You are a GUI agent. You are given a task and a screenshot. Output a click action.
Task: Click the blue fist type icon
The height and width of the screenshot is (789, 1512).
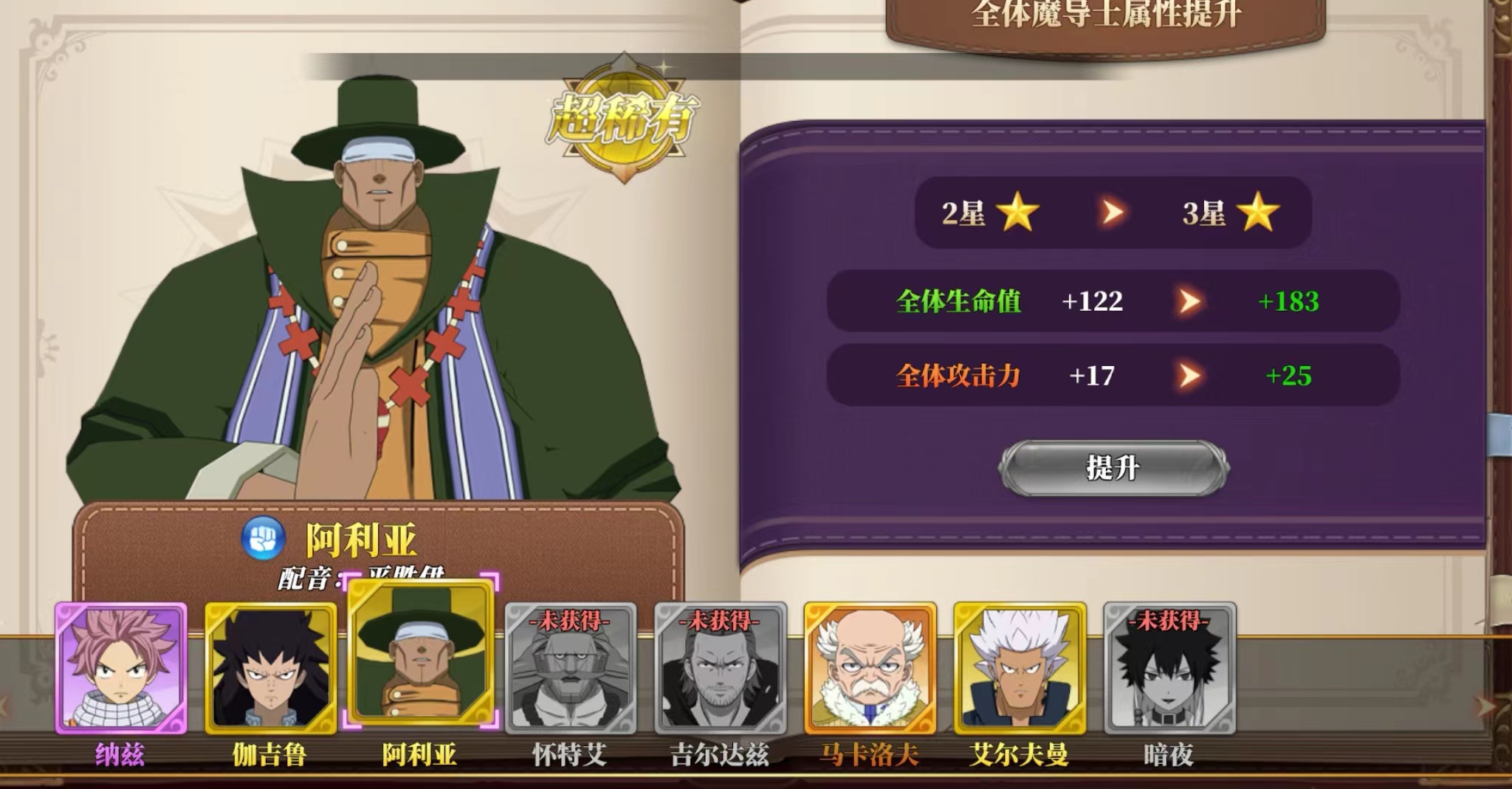click(x=264, y=539)
